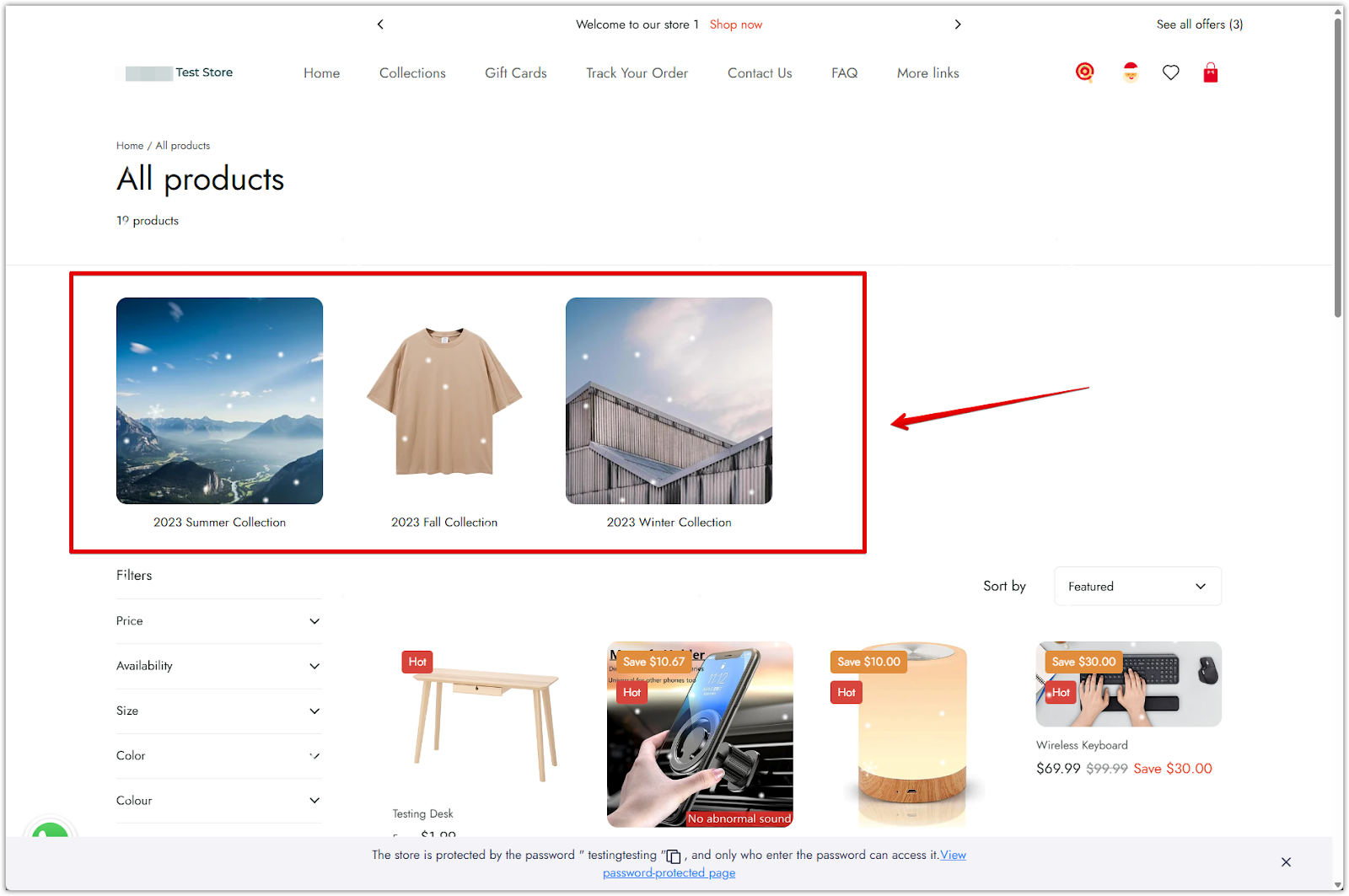This screenshot has width=1349, height=896.
Task: Click the Save $30.00 badge
Action: tap(1083, 662)
